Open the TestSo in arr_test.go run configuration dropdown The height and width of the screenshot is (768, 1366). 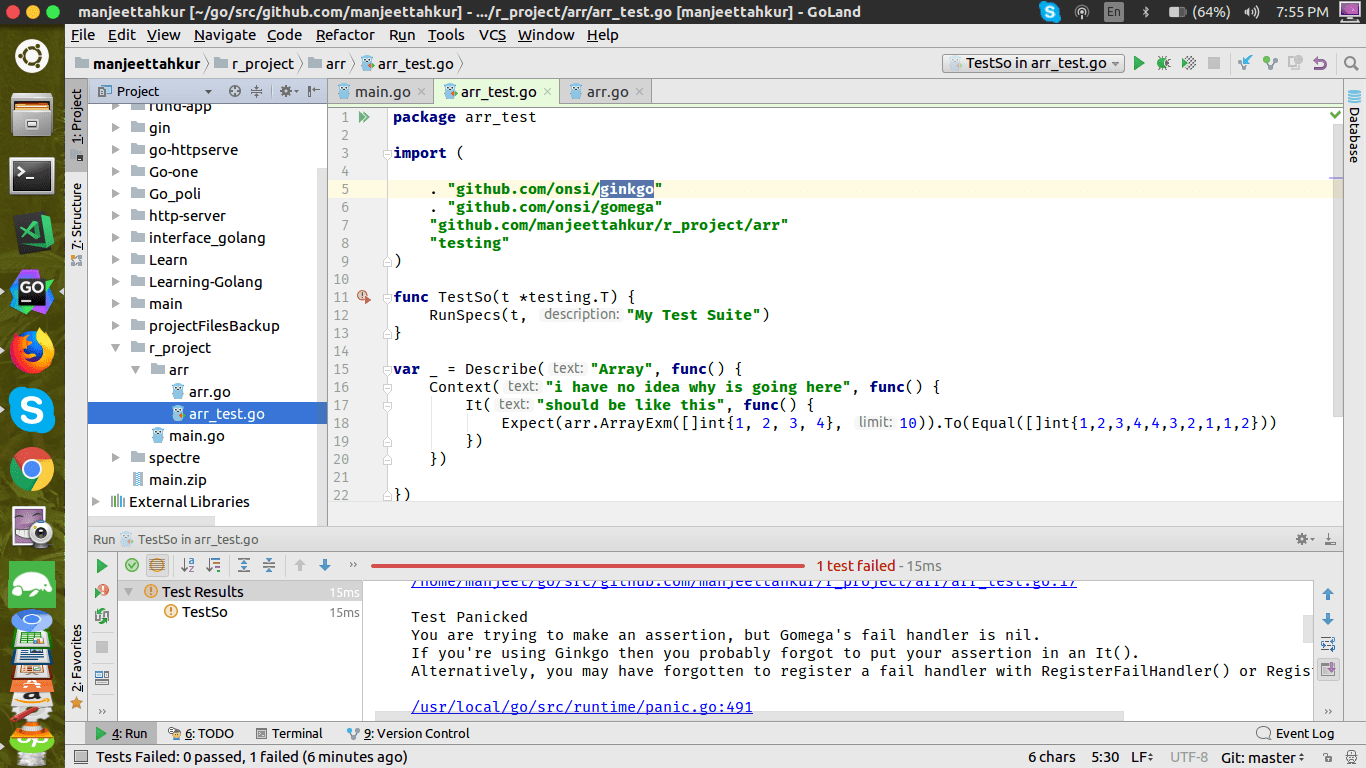[x=1033, y=62]
